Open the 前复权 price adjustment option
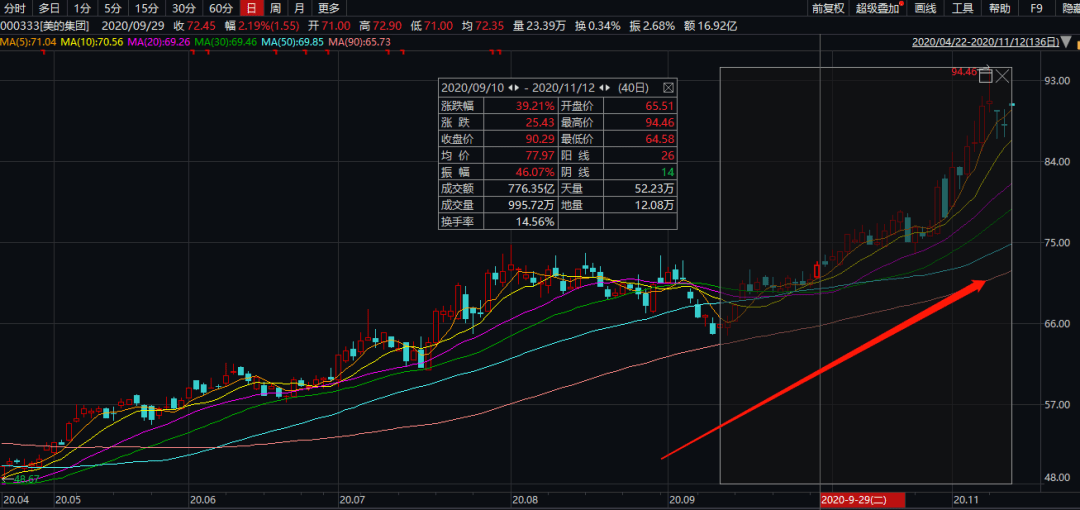1080x510 pixels. click(828, 8)
